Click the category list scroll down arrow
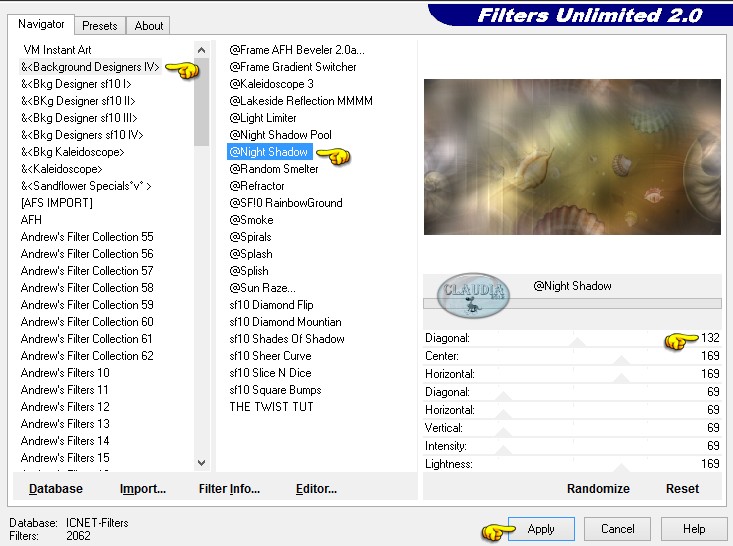Screen dimensions: 733x546 click(201, 463)
